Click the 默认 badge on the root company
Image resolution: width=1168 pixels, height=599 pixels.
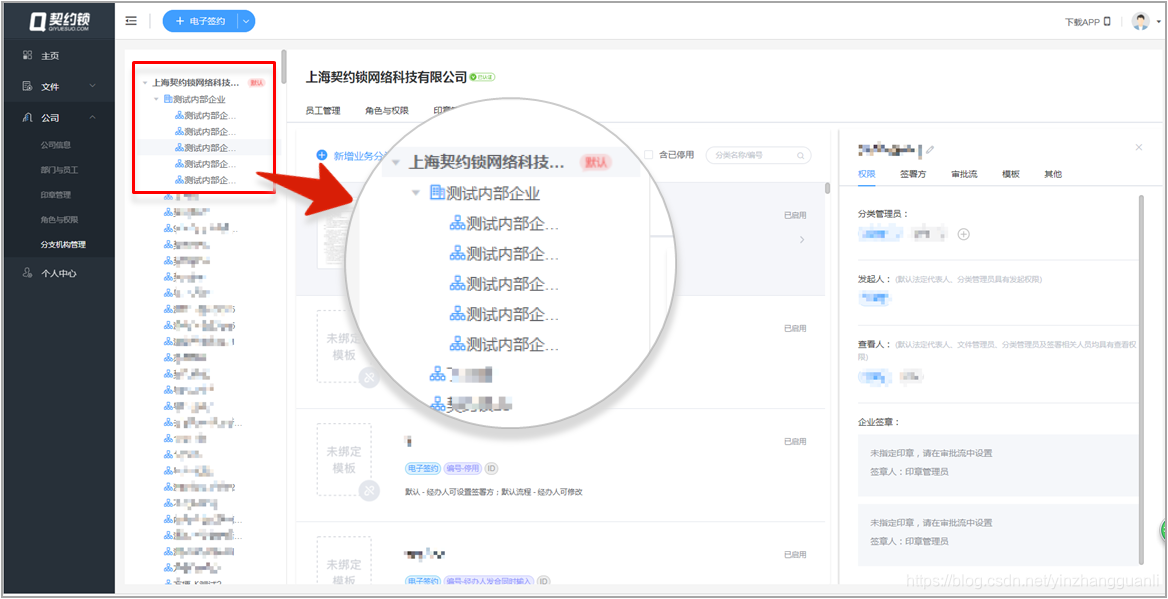[x=256, y=83]
